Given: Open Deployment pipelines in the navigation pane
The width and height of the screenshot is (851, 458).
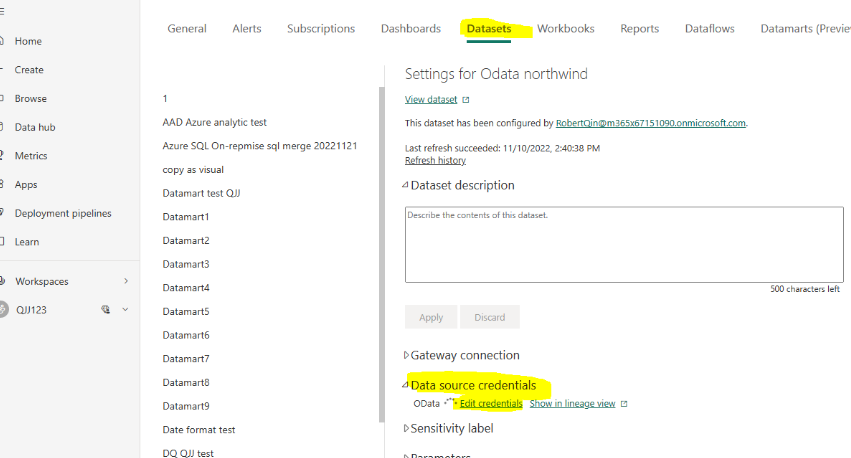Looking at the screenshot, I should [63, 213].
